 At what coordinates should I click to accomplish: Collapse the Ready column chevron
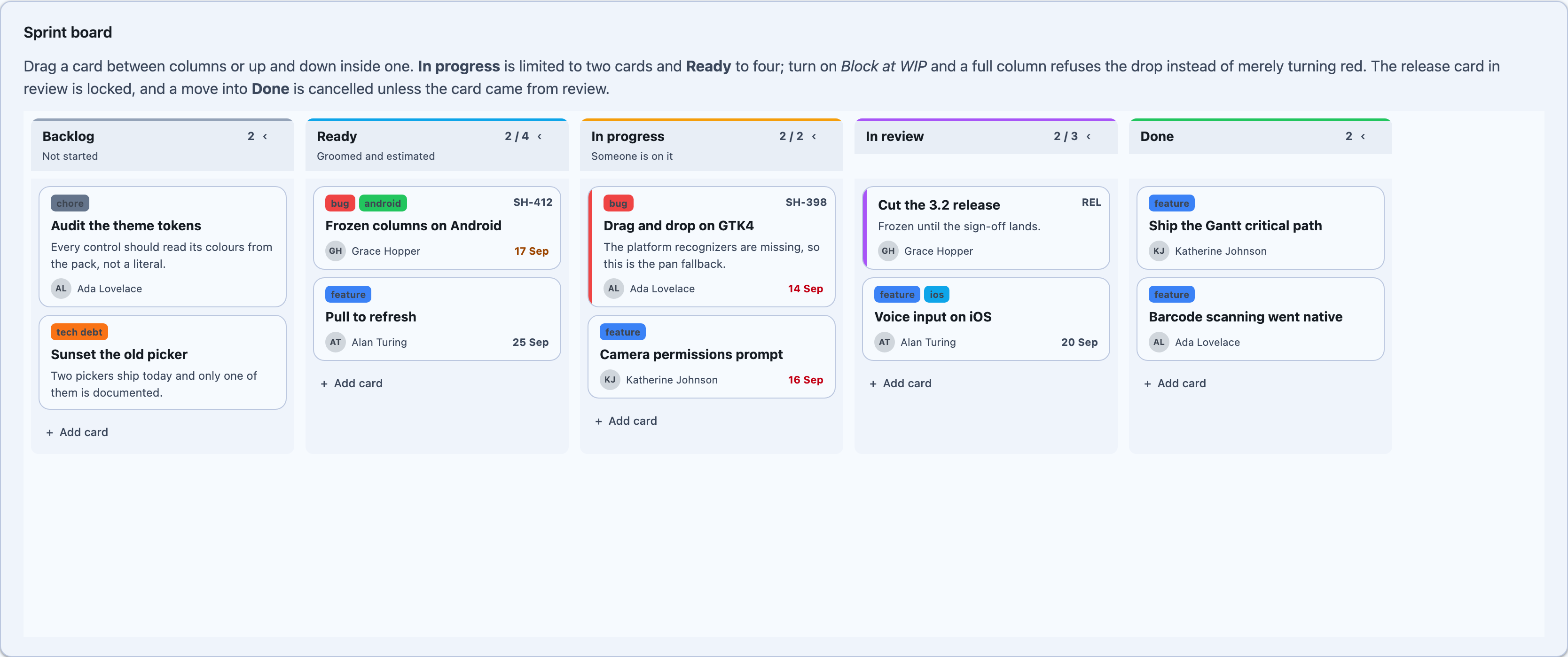(x=539, y=136)
